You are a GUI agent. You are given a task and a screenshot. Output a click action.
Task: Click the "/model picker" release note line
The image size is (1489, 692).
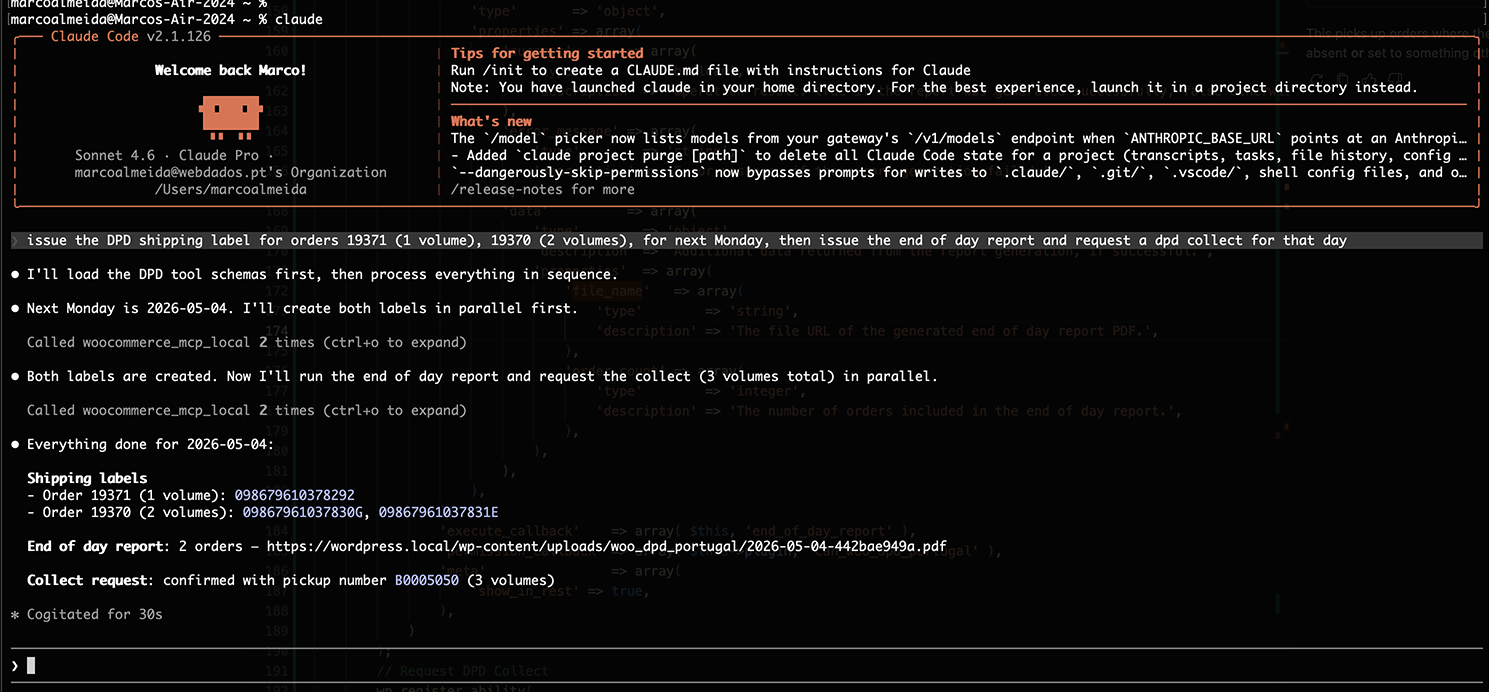pos(959,138)
